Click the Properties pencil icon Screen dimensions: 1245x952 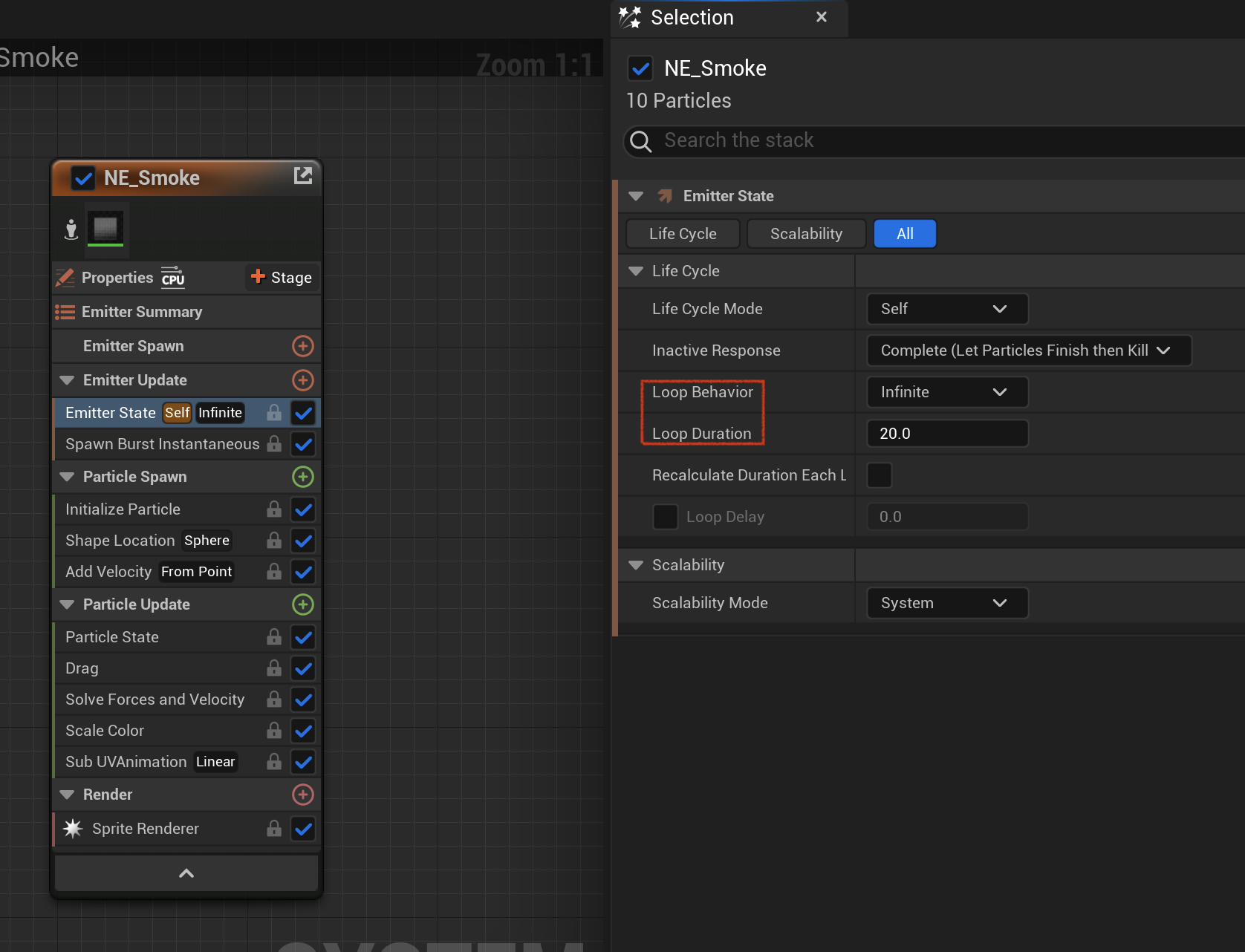[x=65, y=278]
